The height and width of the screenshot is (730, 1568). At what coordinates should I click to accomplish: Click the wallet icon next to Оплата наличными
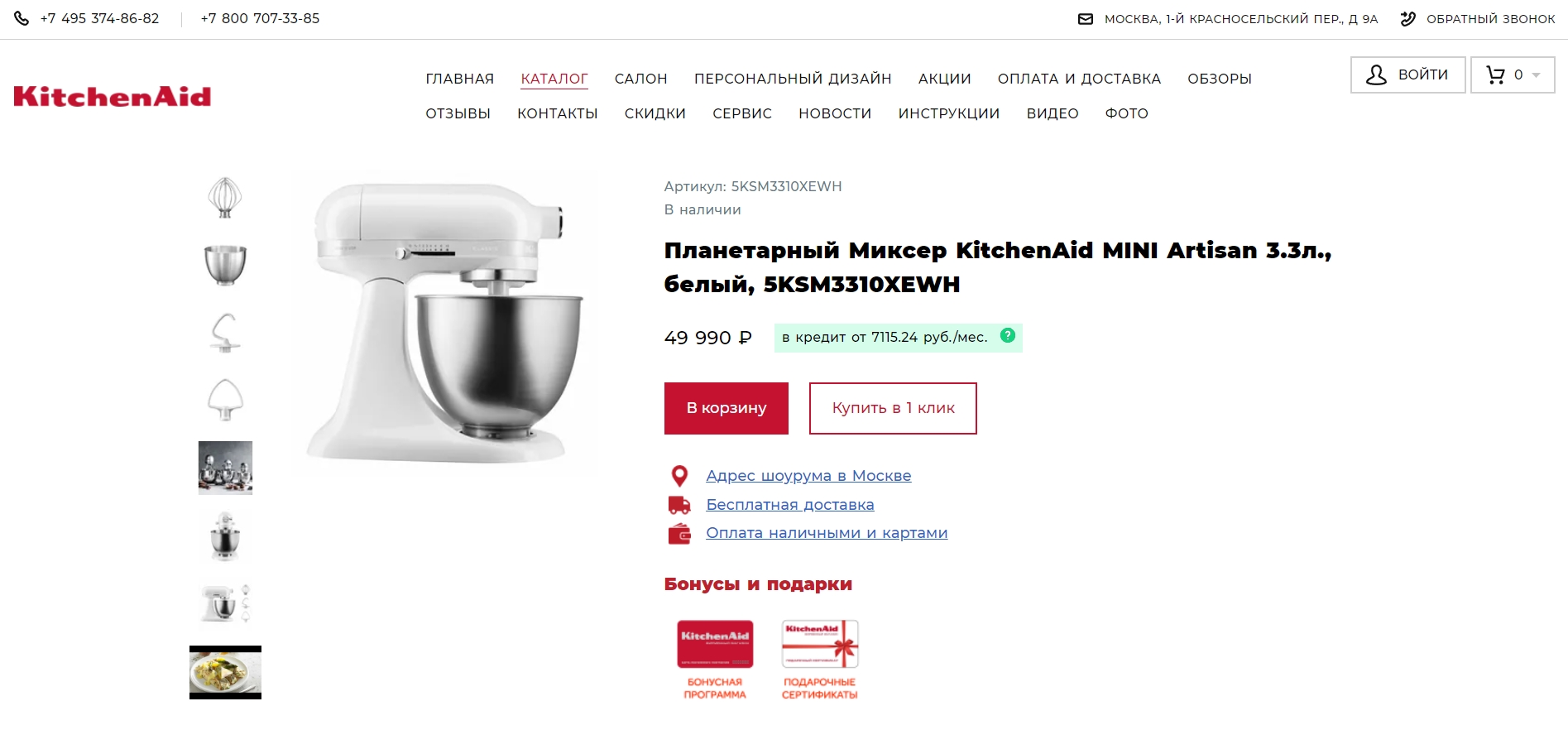(x=680, y=534)
